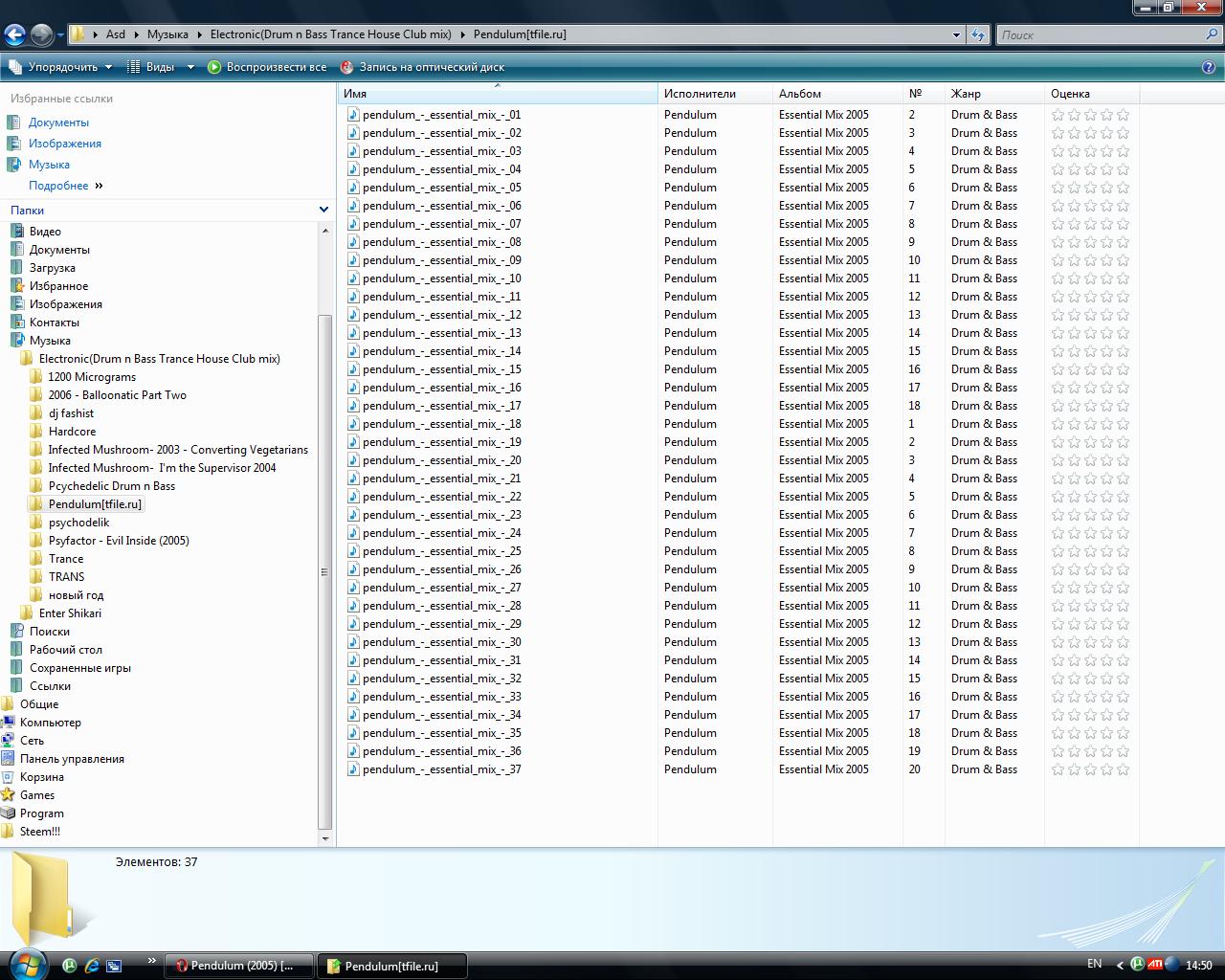Click the folder icon beside Hardcore in the tree
This screenshot has width=1225, height=980.
pyautogui.click(x=37, y=432)
